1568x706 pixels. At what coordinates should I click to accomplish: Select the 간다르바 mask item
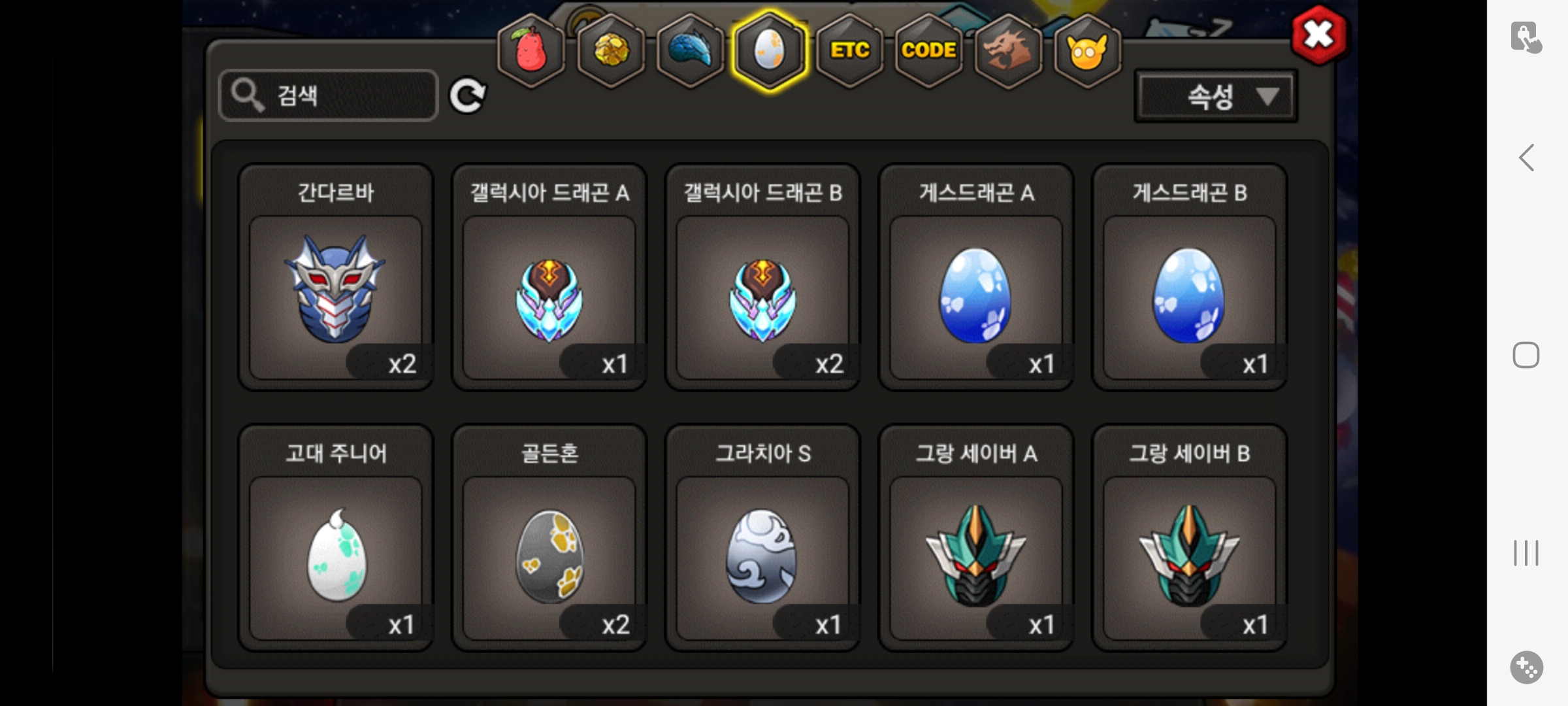336,277
